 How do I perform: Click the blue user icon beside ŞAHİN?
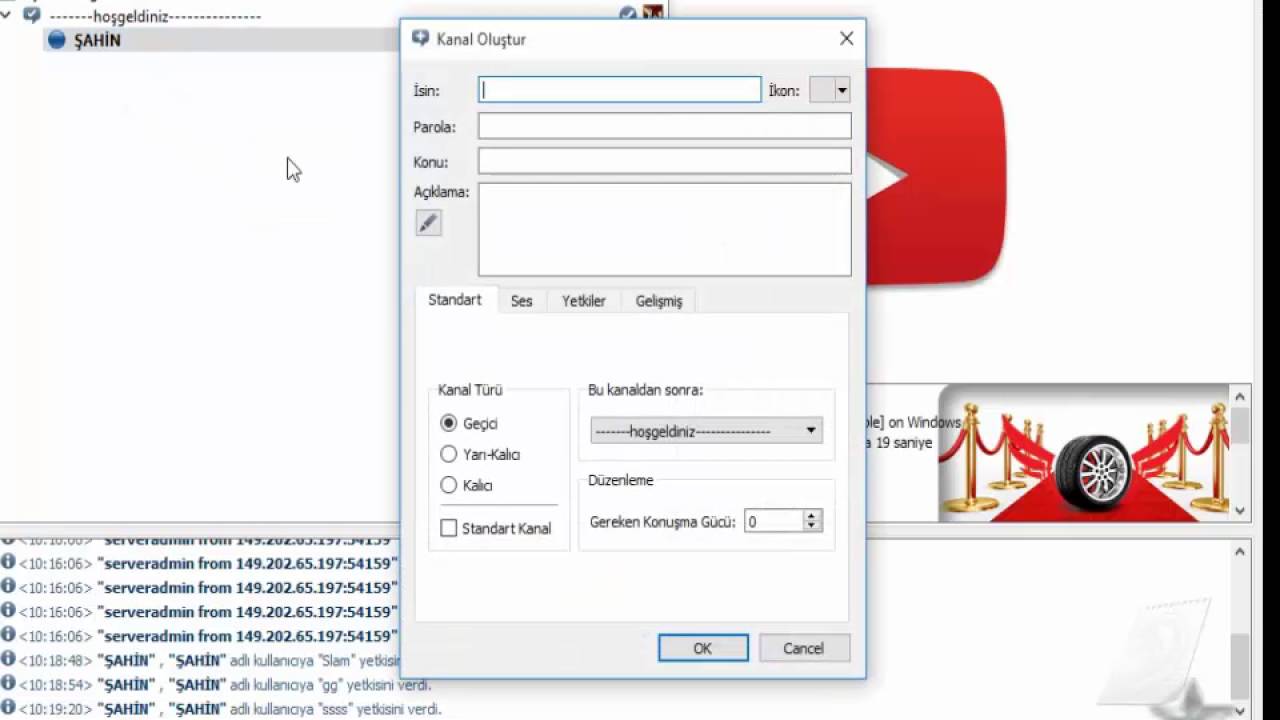tap(56, 40)
